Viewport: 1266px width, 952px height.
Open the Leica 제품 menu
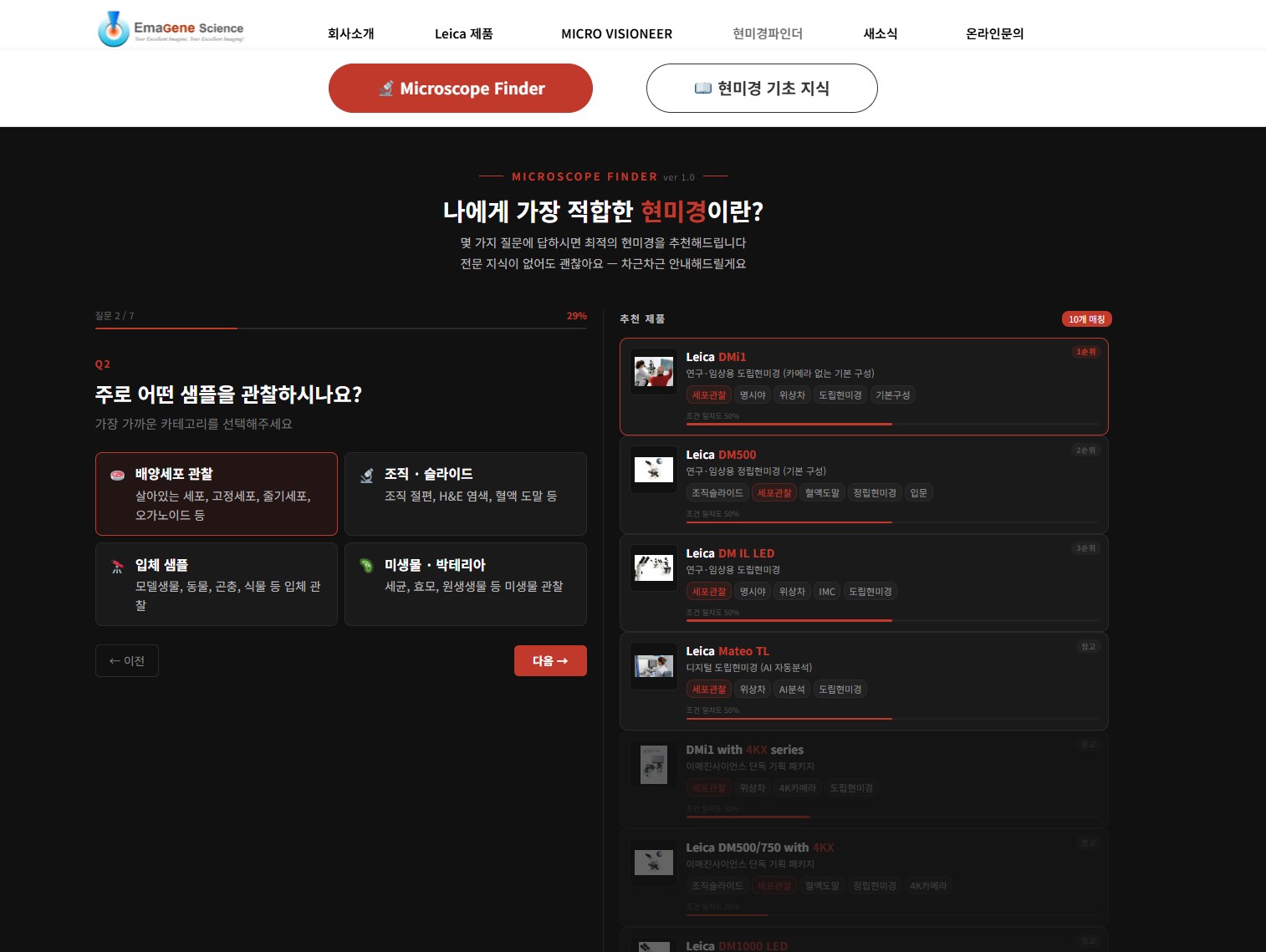pyautogui.click(x=464, y=33)
